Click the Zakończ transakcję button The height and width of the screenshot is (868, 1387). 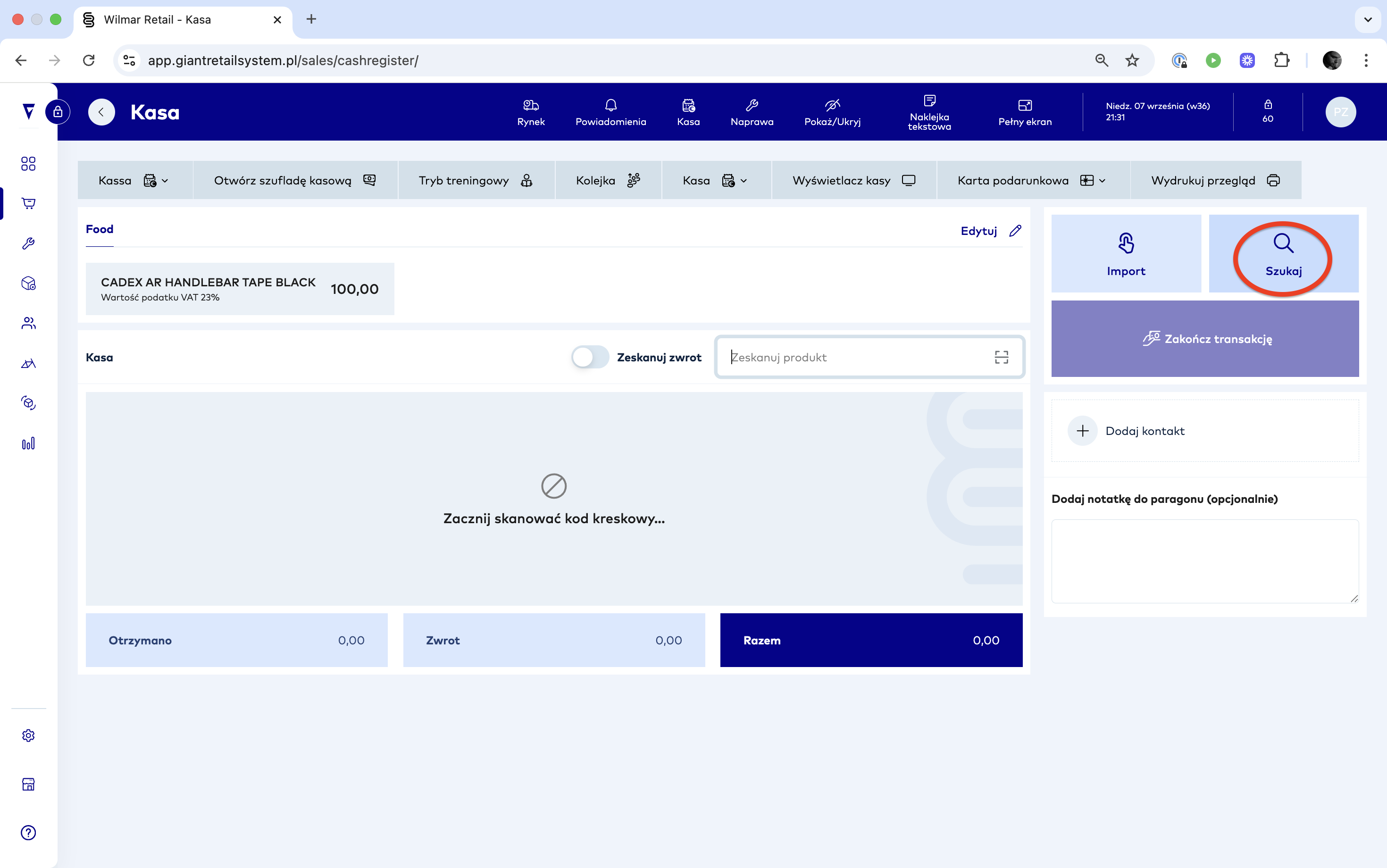click(x=1204, y=339)
